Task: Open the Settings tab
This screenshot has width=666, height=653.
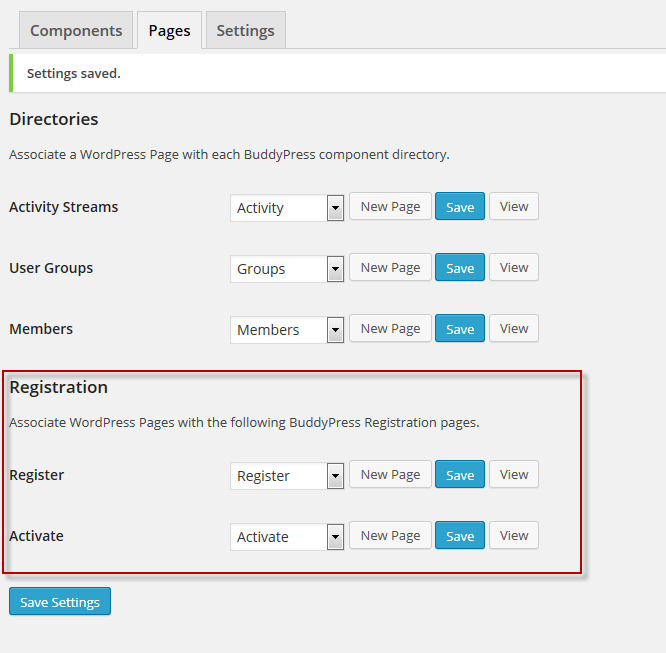Action: point(246,31)
